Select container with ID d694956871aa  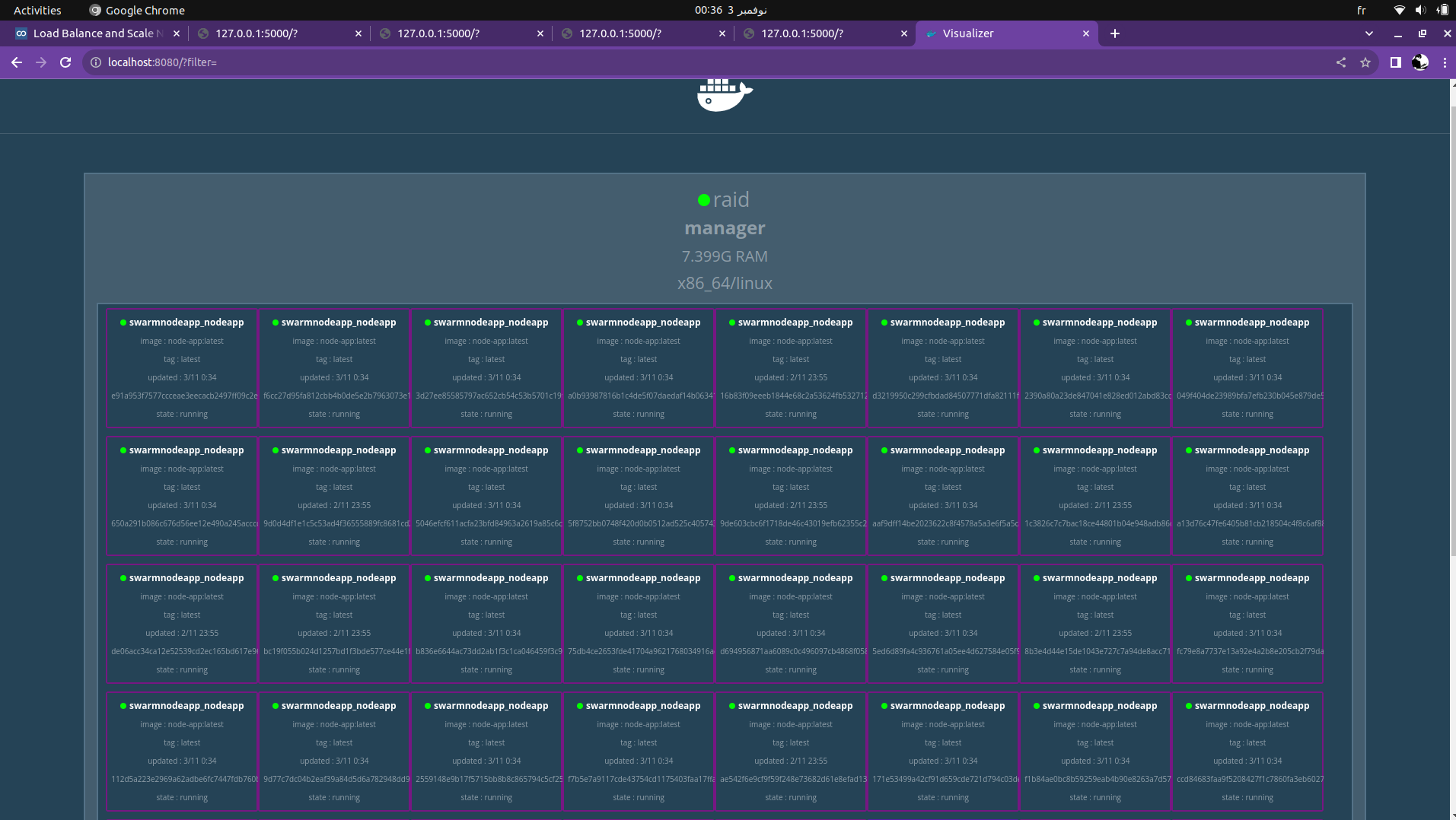click(791, 624)
